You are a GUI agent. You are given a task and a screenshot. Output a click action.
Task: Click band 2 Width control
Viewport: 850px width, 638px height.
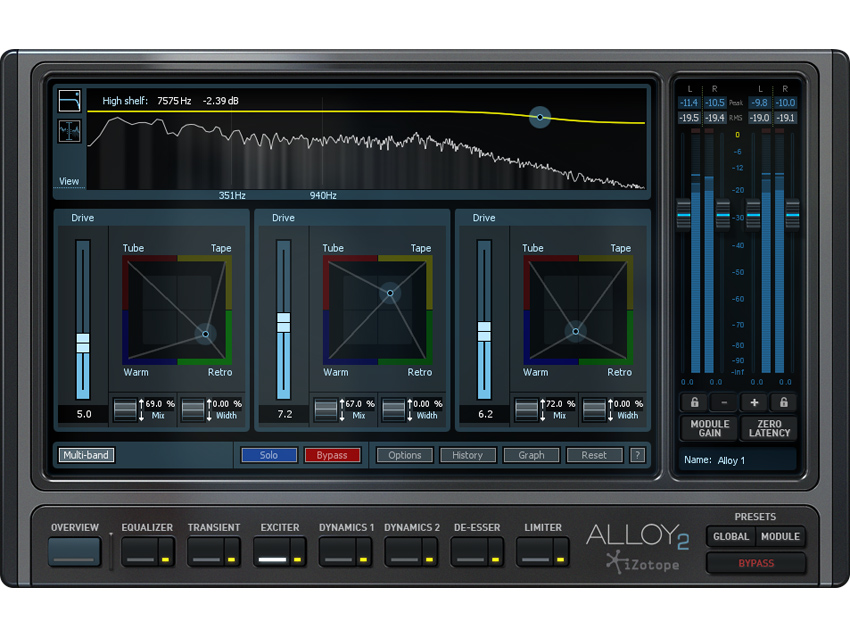[413, 409]
